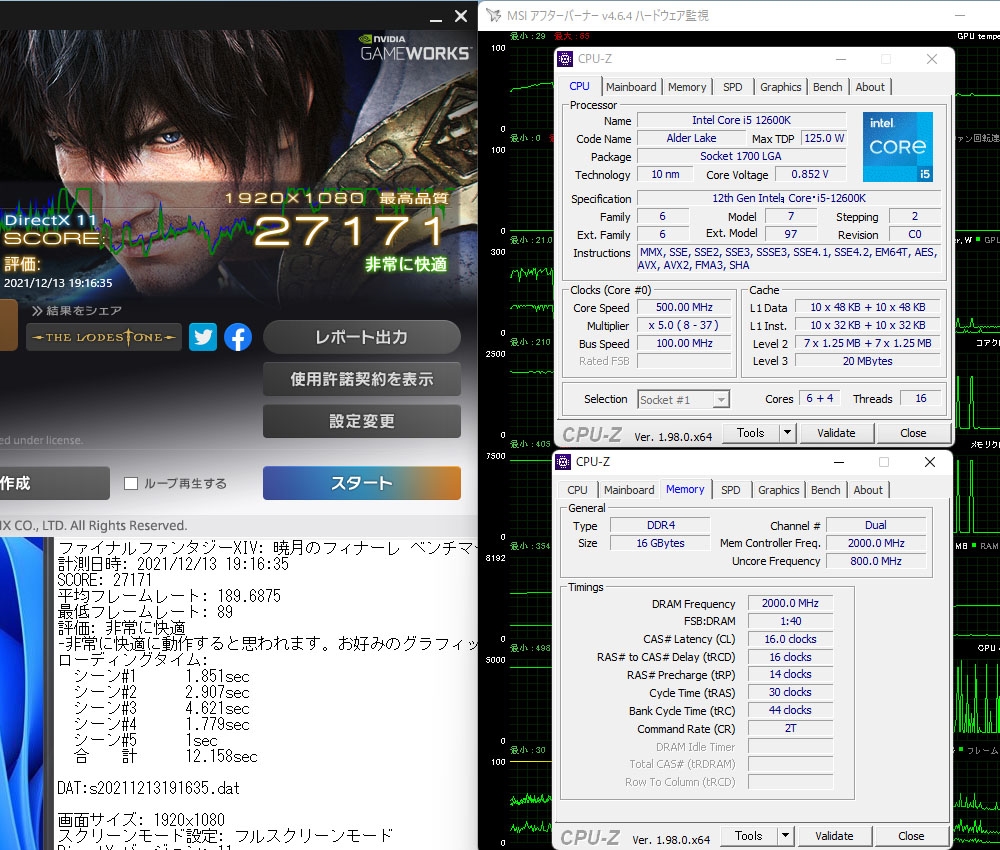
Task: Click the Twitter share icon
Action: (x=203, y=337)
